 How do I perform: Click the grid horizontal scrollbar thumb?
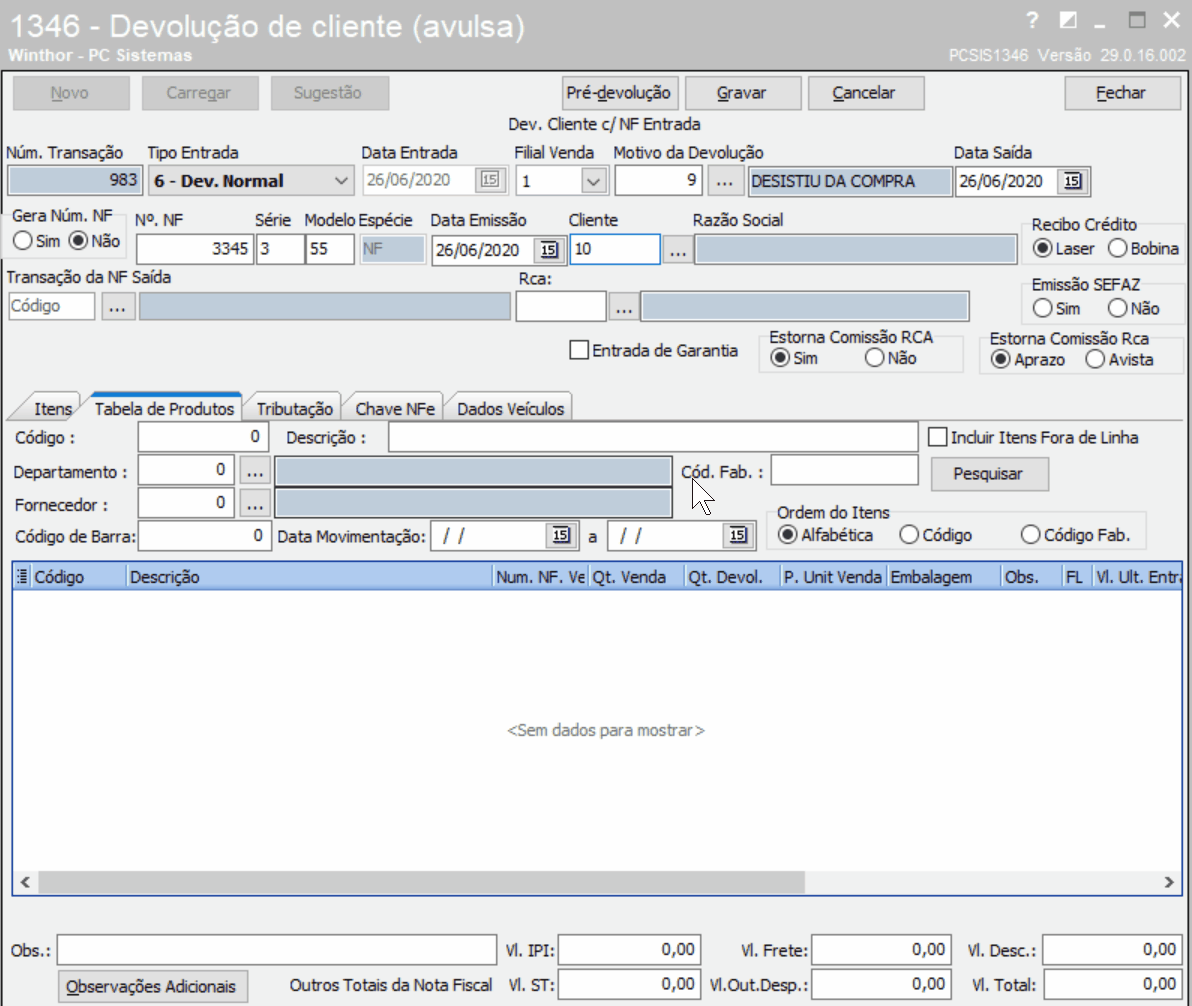click(422, 882)
